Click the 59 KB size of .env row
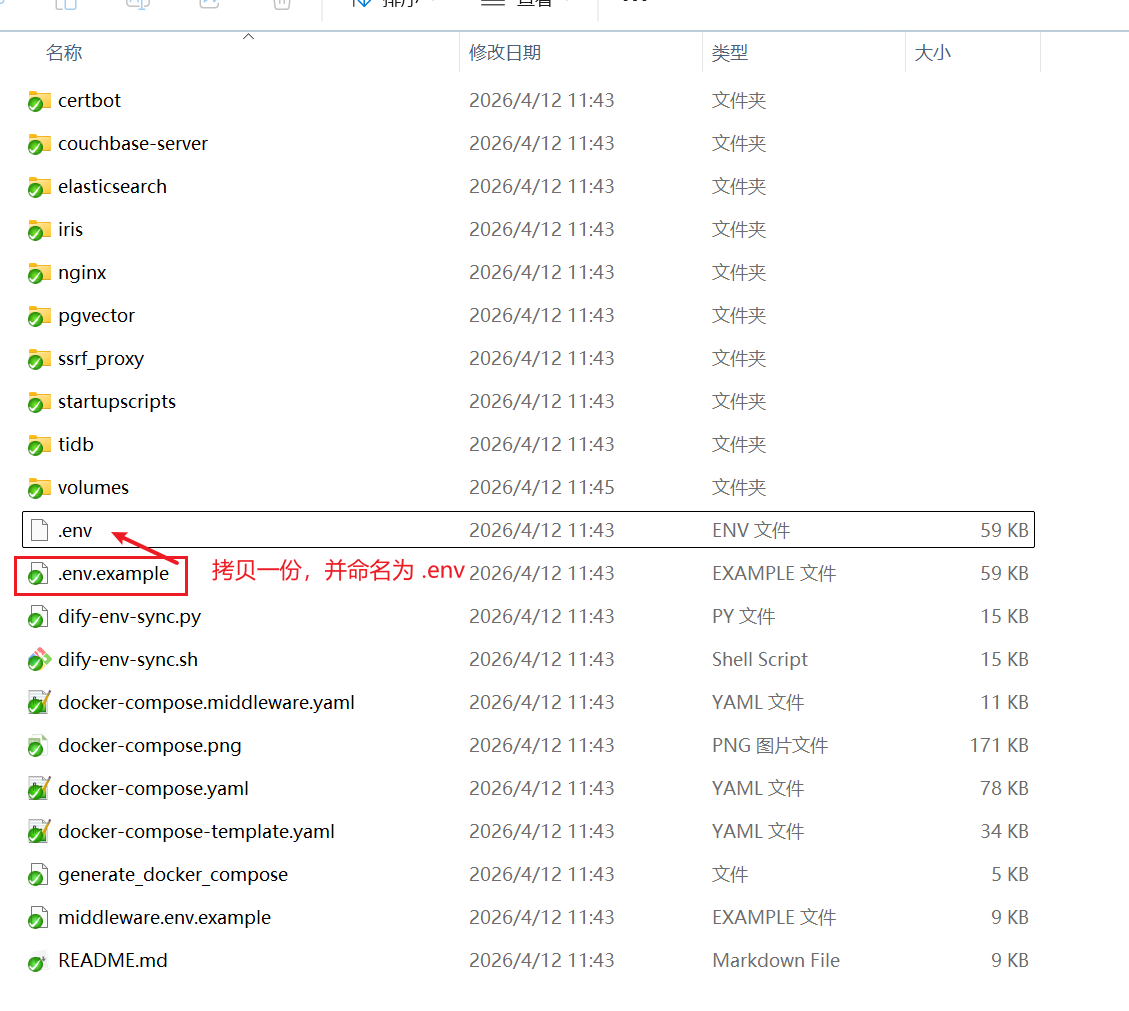This screenshot has height=1011, width=1129. point(1004,531)
